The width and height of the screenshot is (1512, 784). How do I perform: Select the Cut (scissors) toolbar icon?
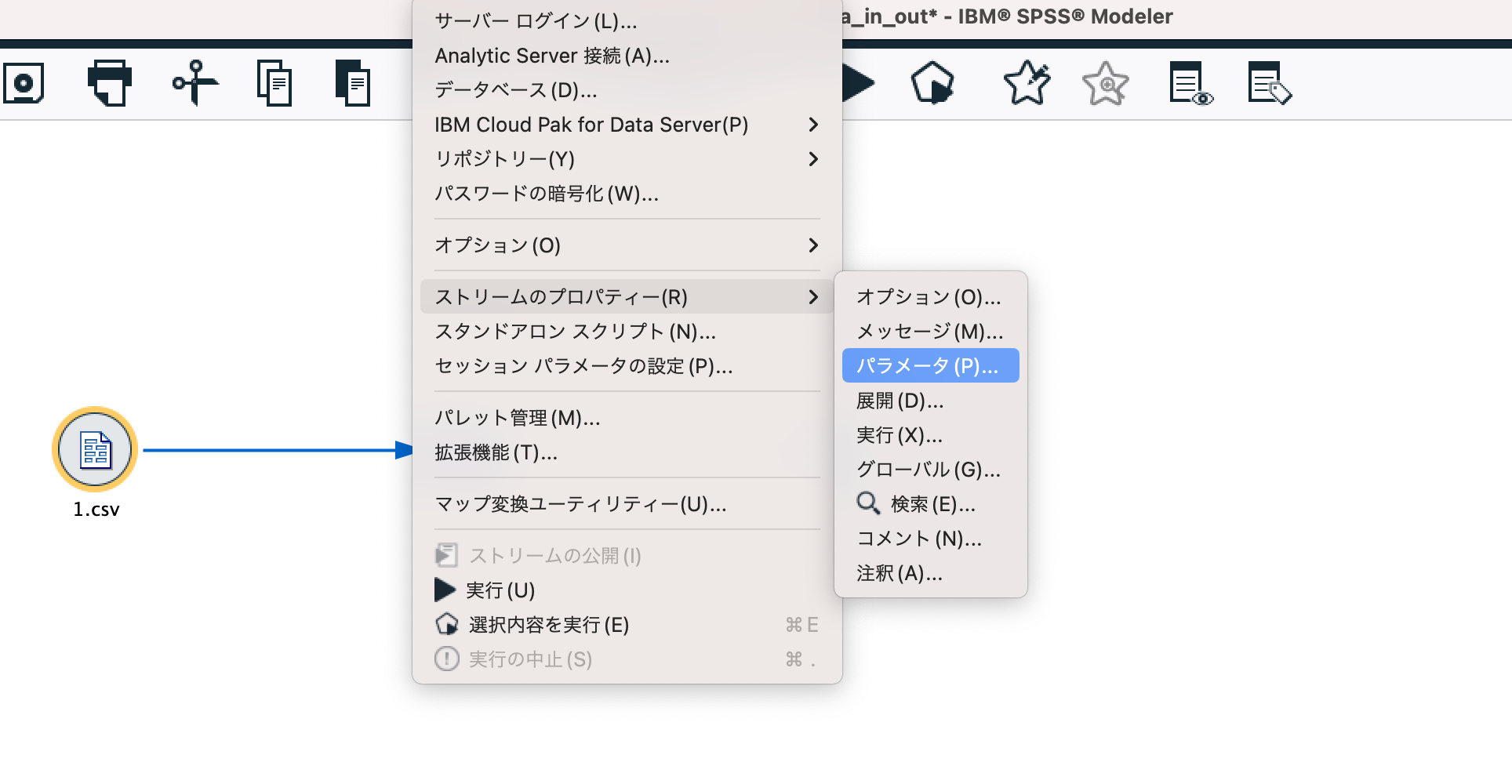(194, 82)
